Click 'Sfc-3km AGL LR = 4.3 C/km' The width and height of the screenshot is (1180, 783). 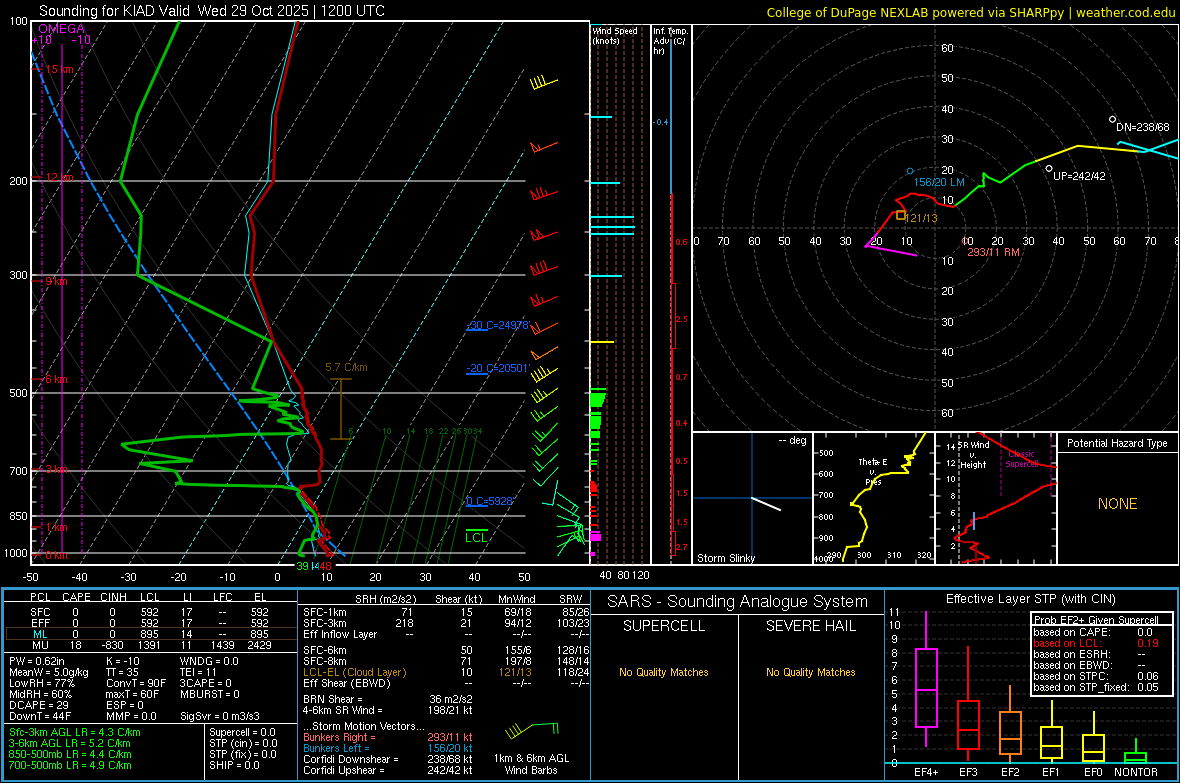75,732
